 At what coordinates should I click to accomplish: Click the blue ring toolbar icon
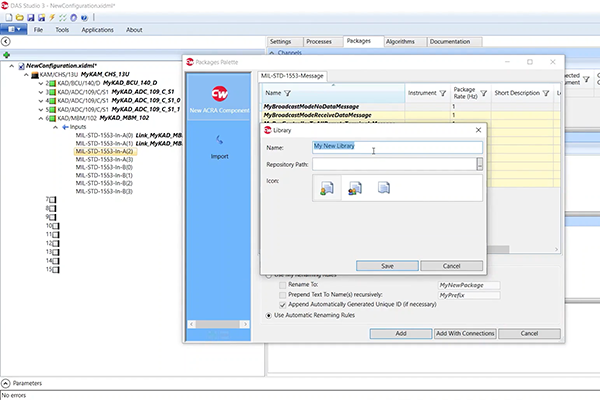[x=73, y=17]
